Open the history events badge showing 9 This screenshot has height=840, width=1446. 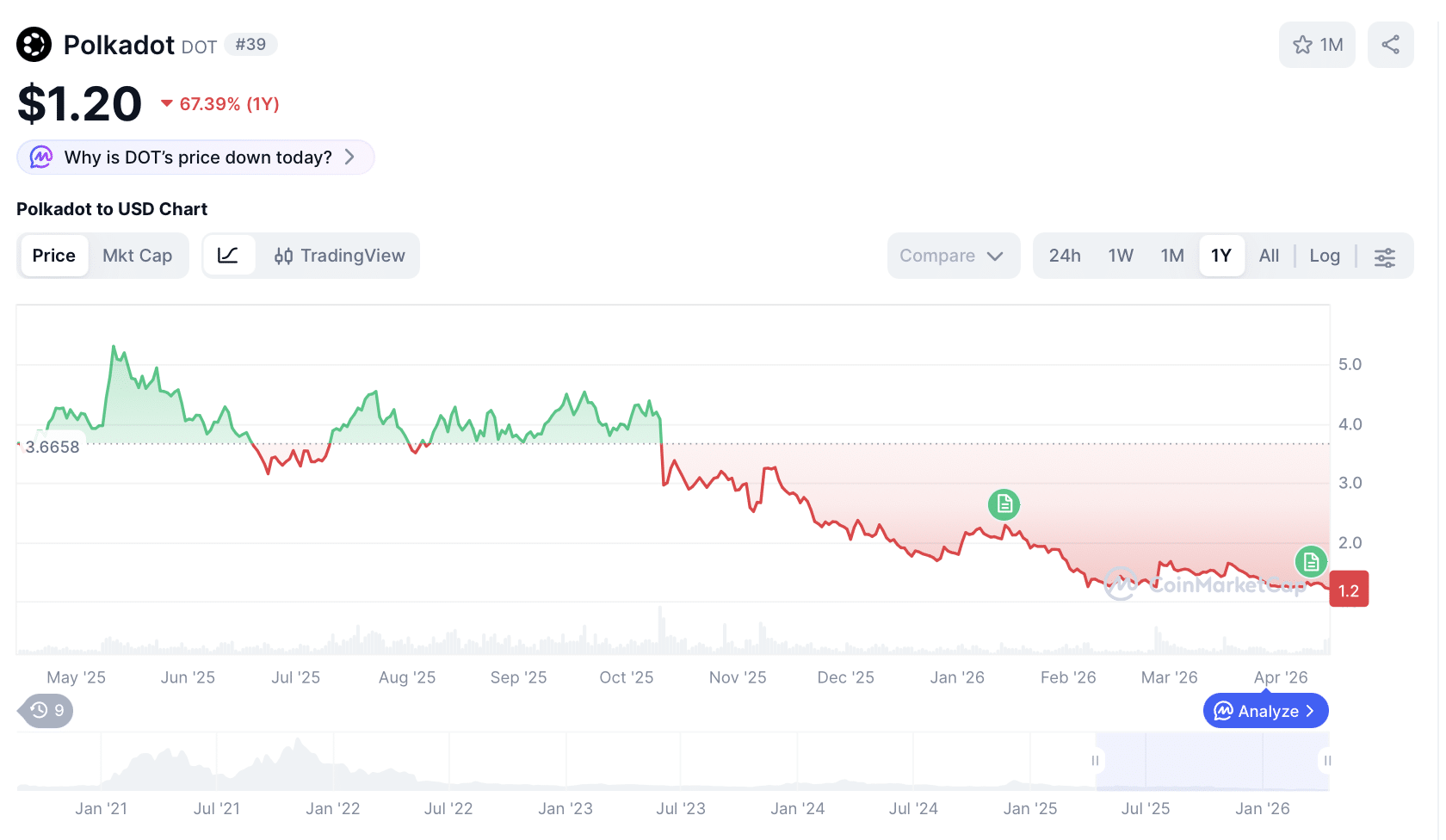tap(47, 711)
